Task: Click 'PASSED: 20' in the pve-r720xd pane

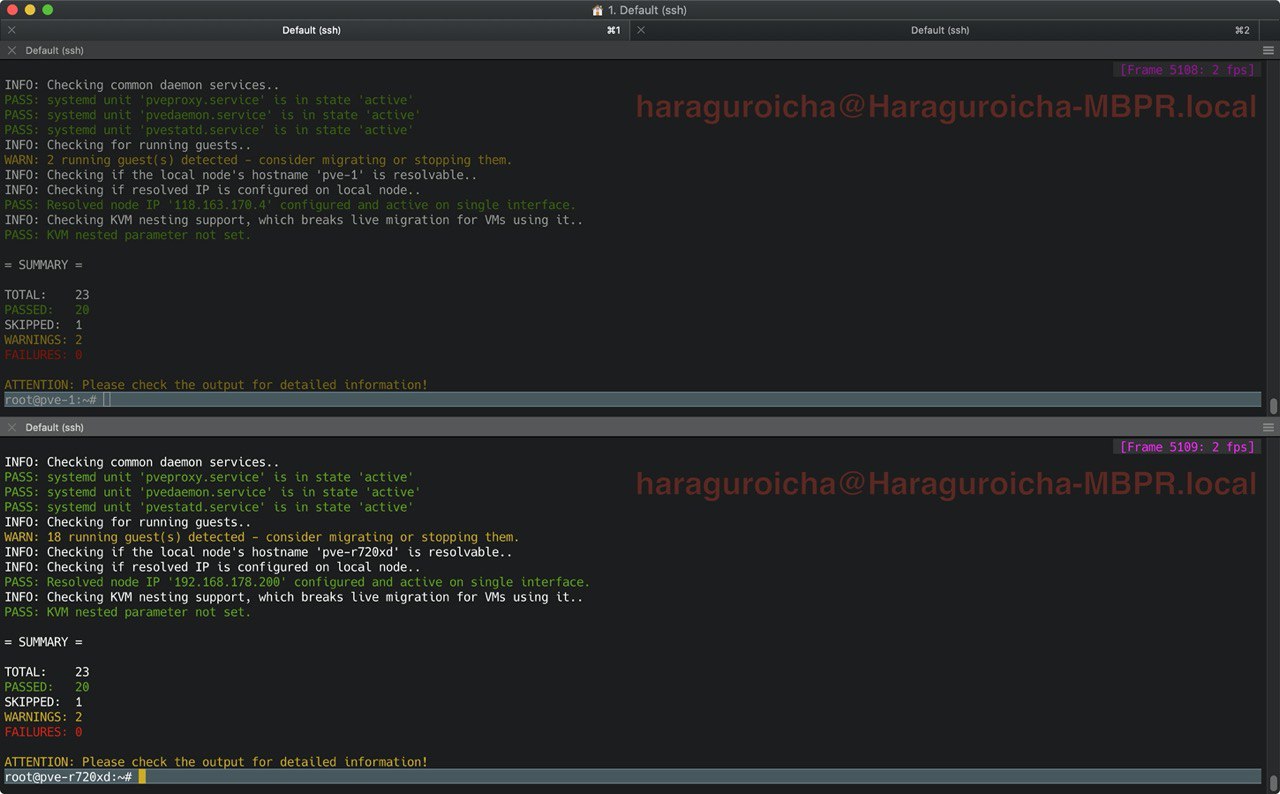Action: [47, 687]
